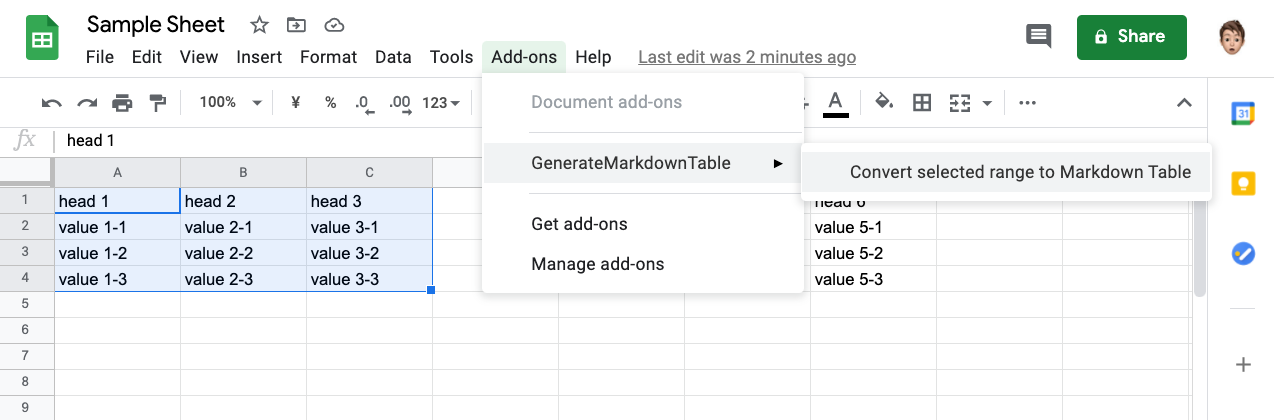1274x420 pixels.
Task: Star the Sample Sheet document
Action: (x=259, y=25)
